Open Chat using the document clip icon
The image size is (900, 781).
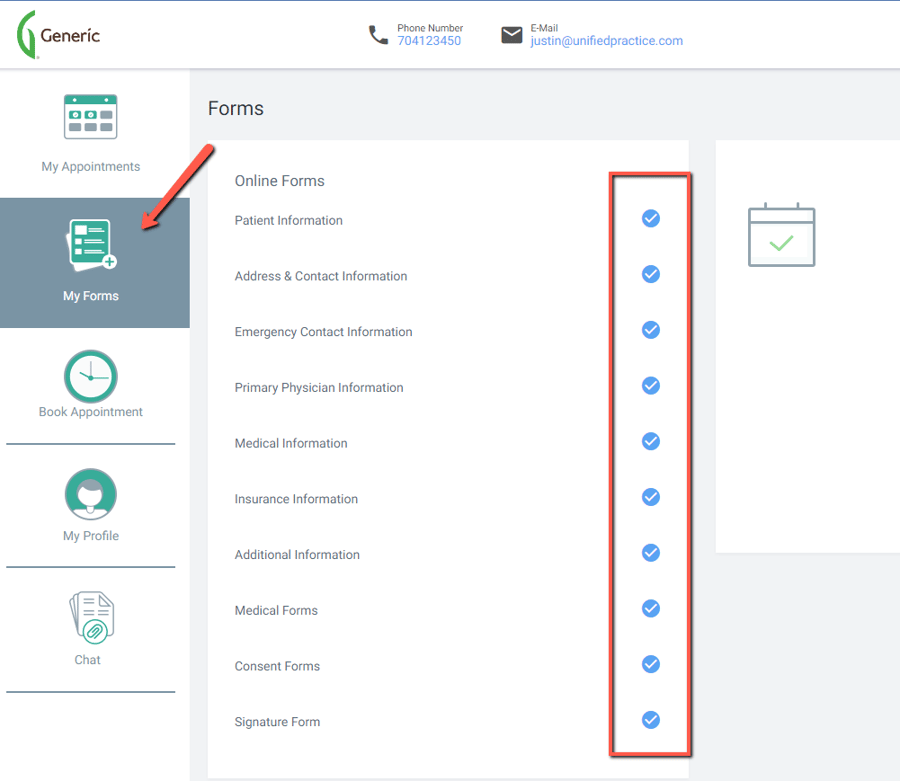coord(91,617)
